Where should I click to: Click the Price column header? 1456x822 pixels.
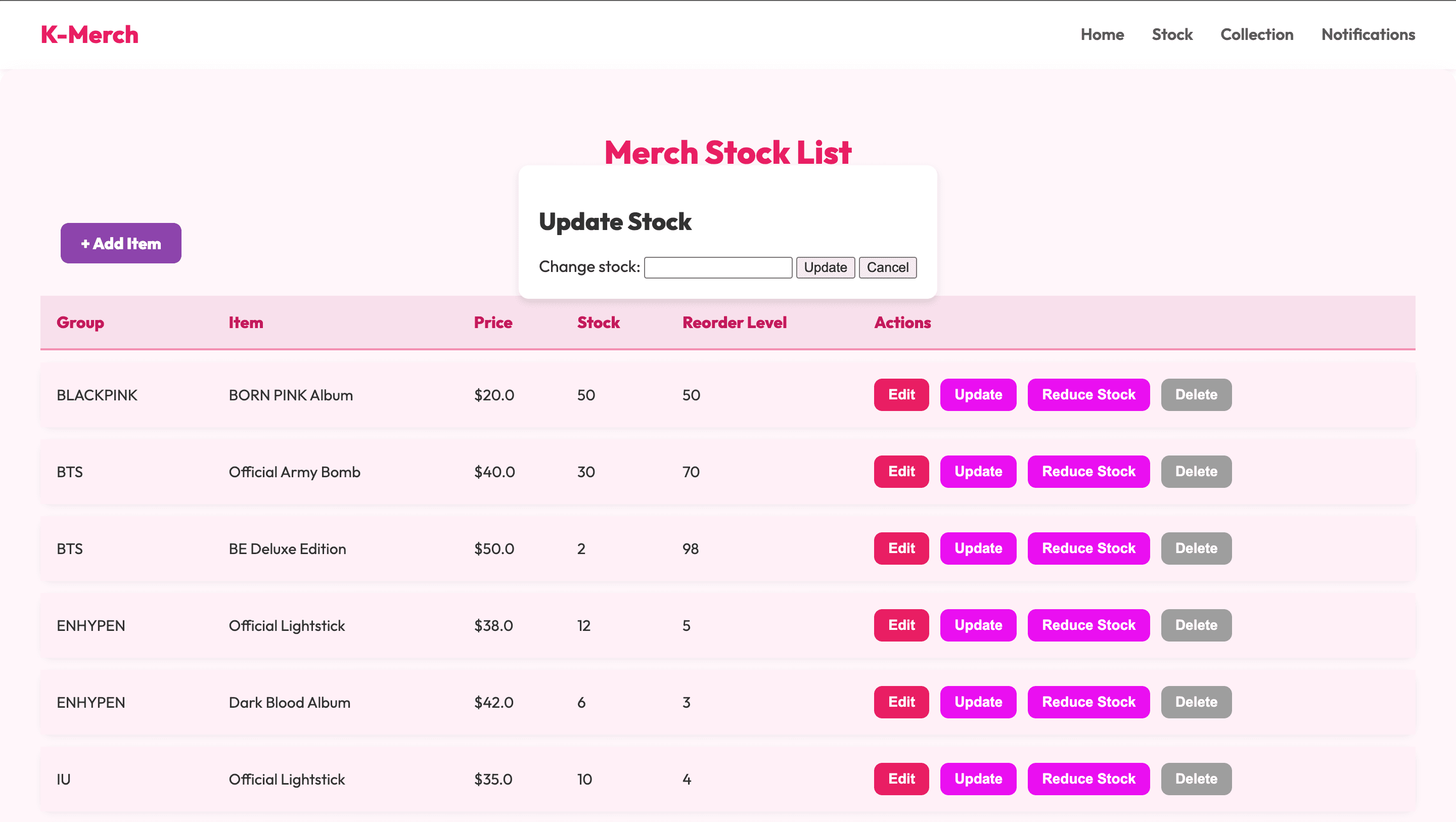[x=493, y=323]
